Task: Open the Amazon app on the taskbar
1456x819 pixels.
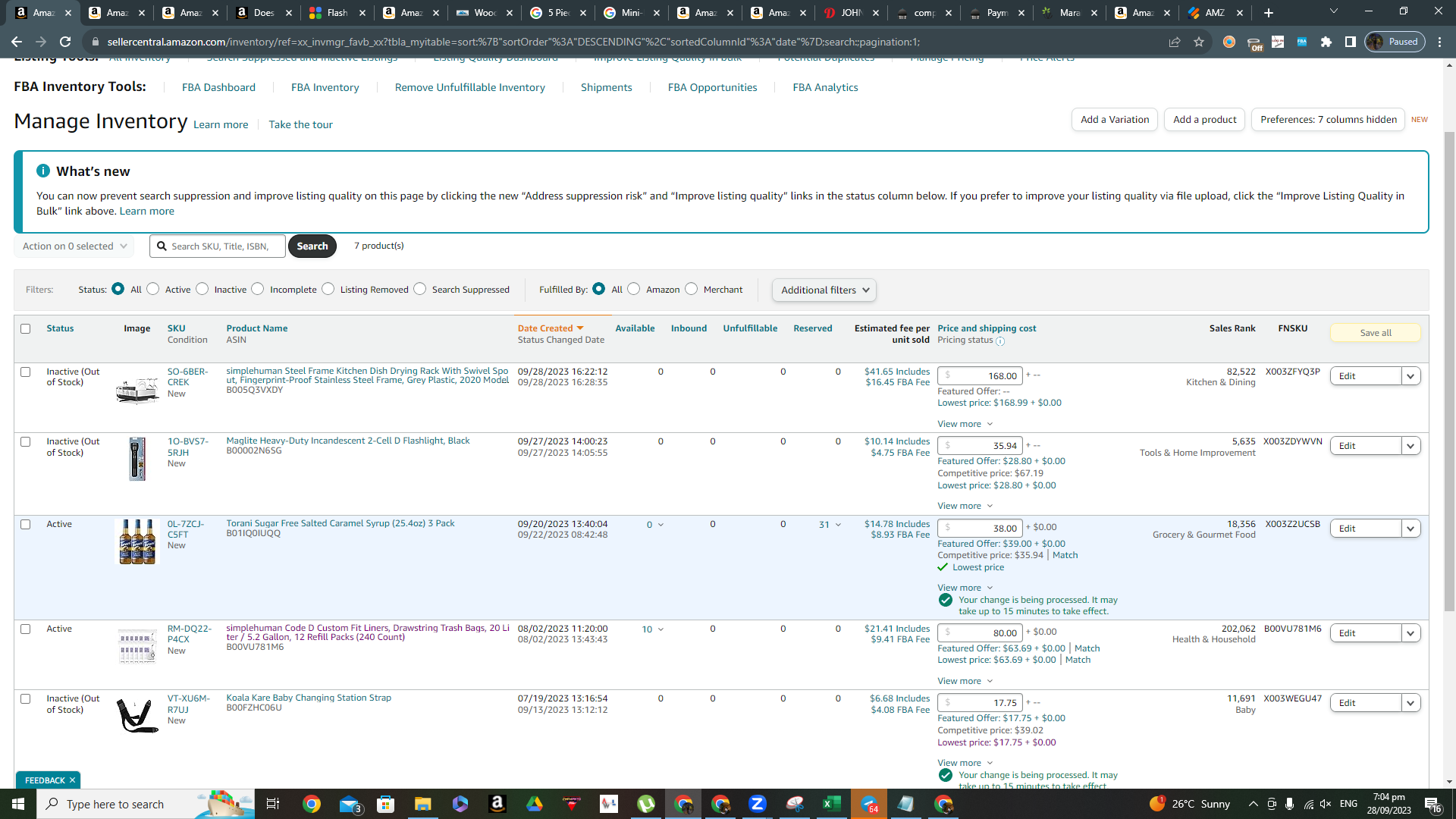Action: [x=497, y=804]
